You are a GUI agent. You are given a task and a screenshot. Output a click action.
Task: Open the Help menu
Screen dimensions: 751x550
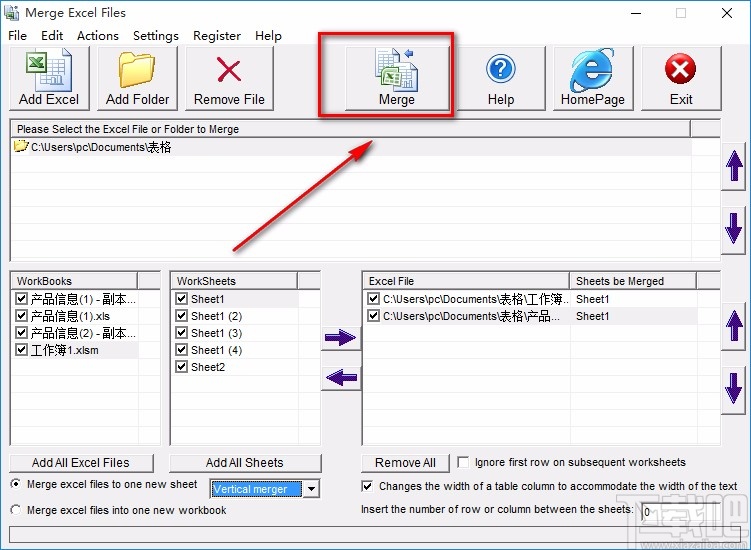(268, 36)
